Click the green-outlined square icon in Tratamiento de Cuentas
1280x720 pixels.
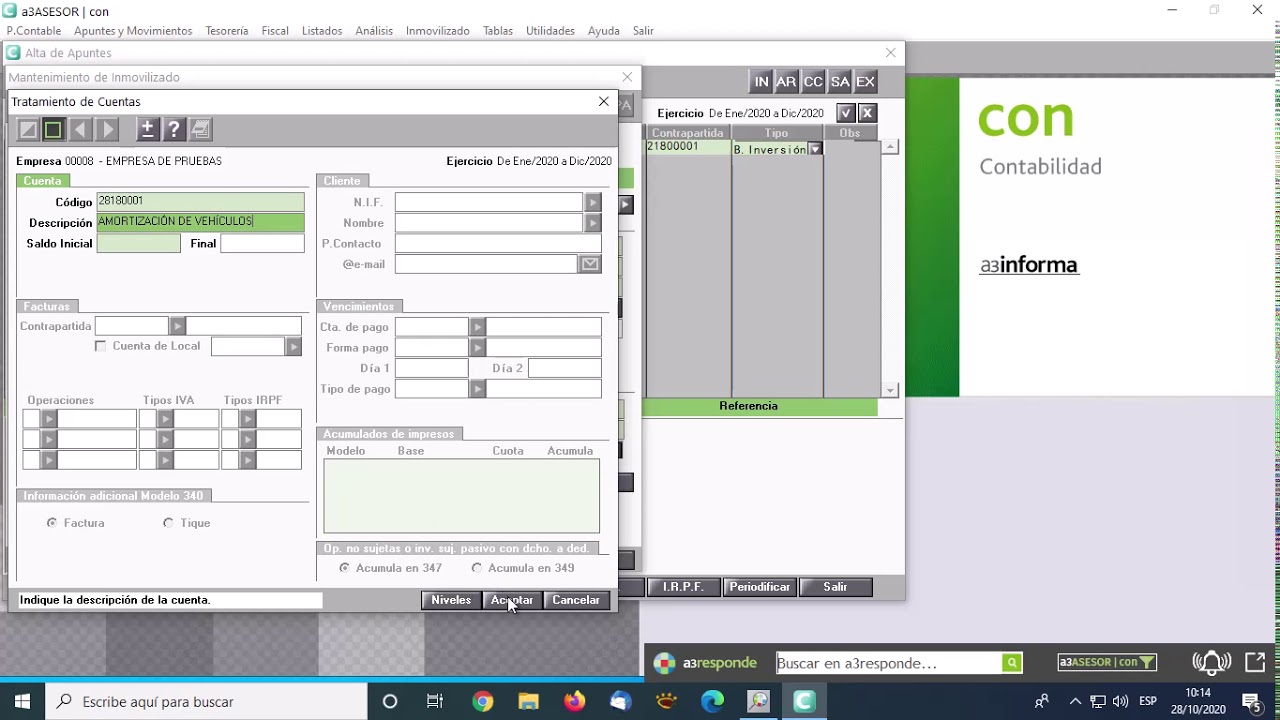pyautogui.click(x=53, y=129)
